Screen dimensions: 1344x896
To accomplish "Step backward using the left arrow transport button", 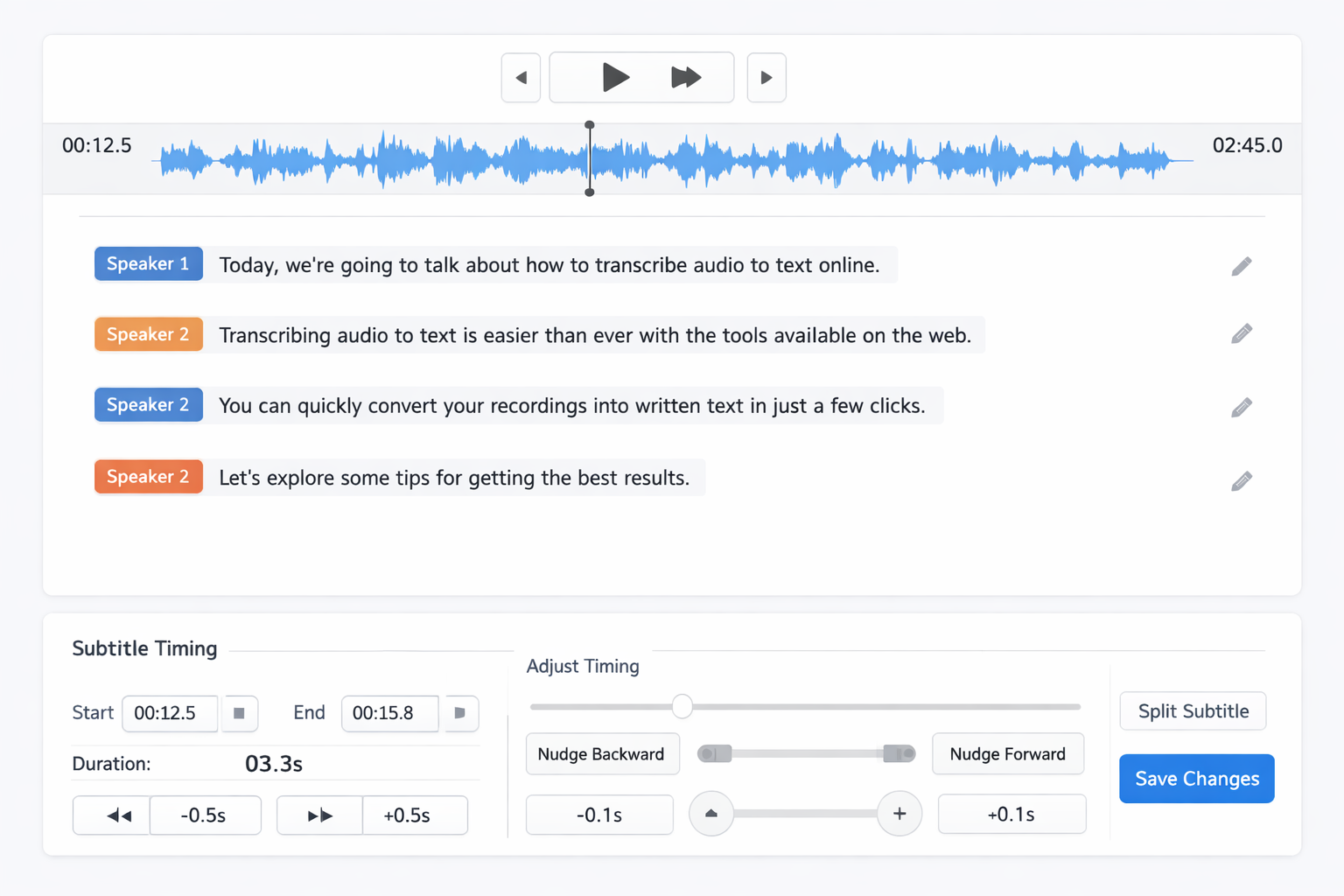I will pos(521,77).
